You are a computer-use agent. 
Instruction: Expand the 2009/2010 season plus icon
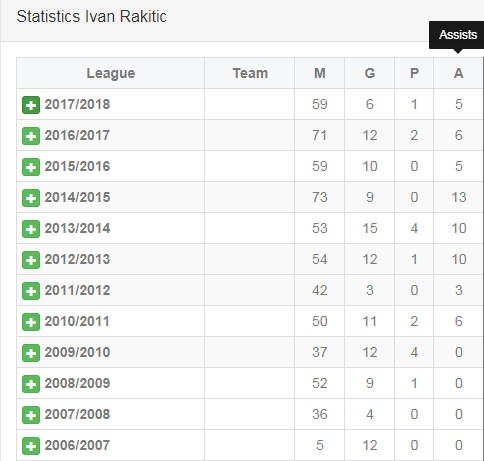click(31, 353)
